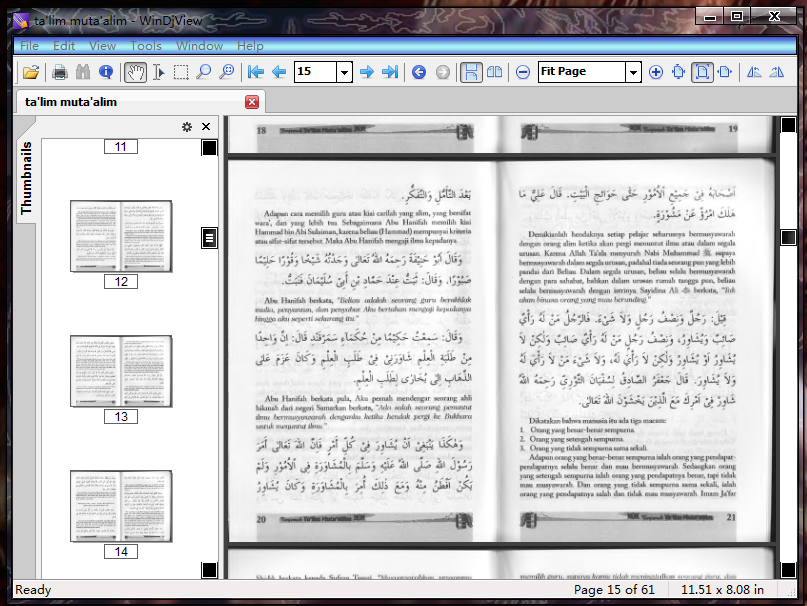Click the Zoom Out minus icon

[x=523, y=72]
